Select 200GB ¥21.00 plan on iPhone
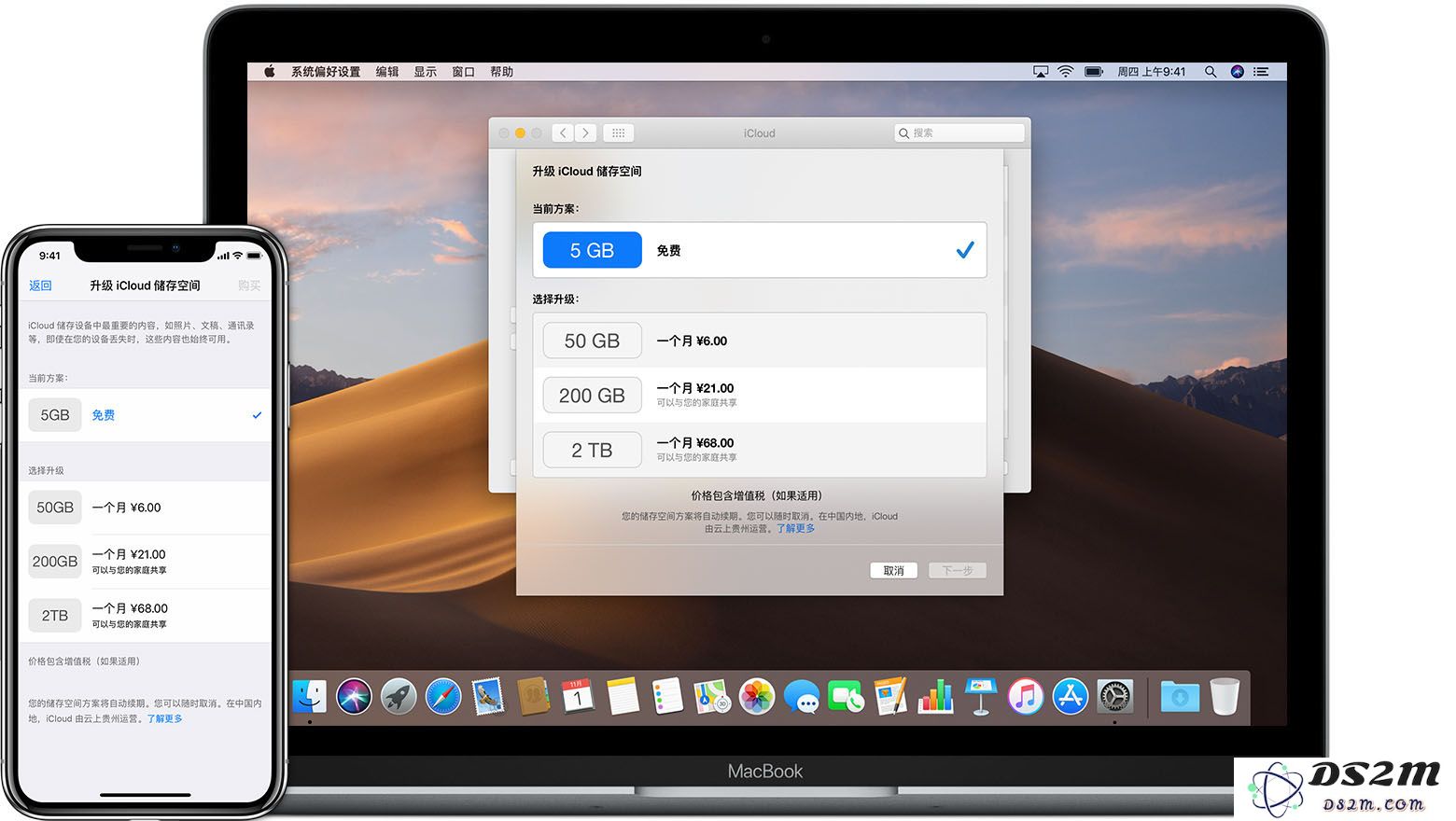Image resolution: width=1456 pixels, height=821 pixels. (x=146, y=562)
